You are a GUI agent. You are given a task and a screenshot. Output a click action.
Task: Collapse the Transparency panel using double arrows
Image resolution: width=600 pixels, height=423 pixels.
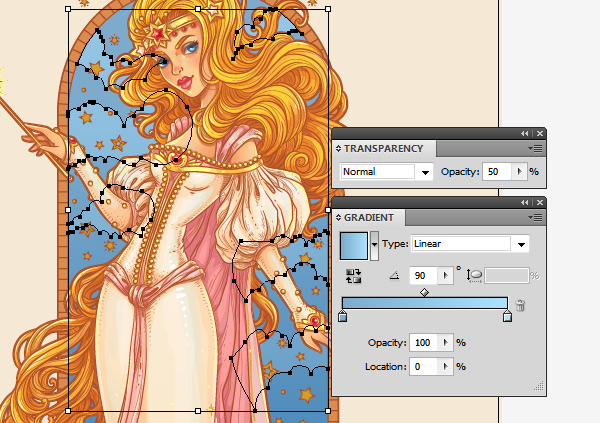pyautogui.click(x=524, y=133)
